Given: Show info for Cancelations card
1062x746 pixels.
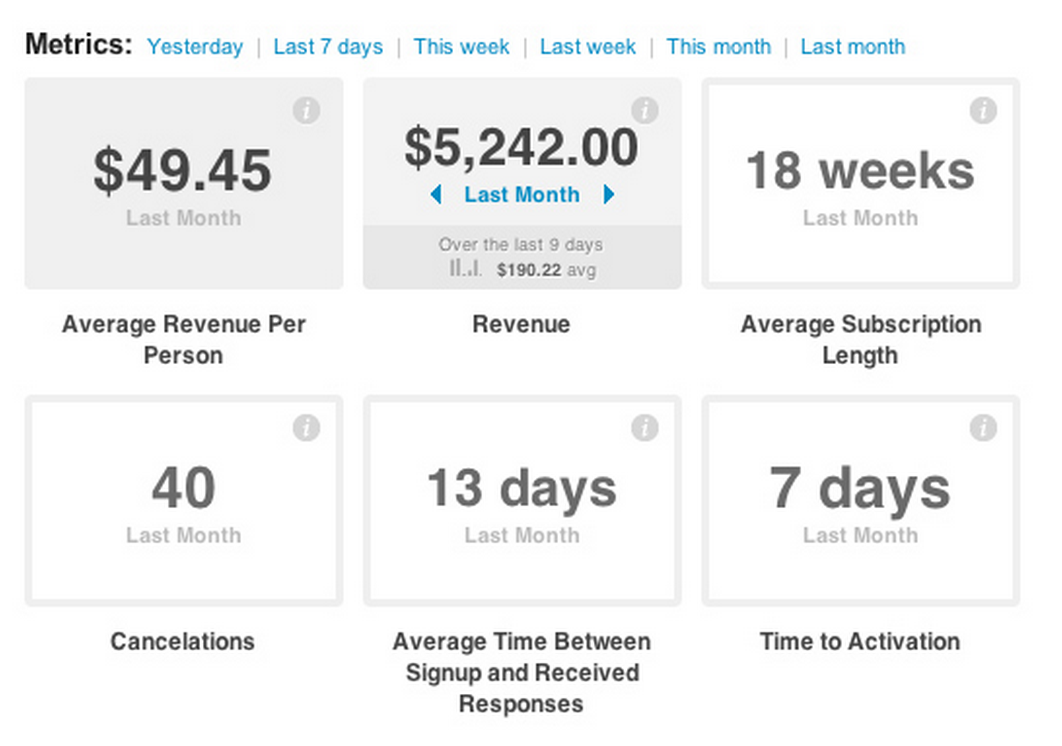Looking at the screenshot, I should pos(307,428).
